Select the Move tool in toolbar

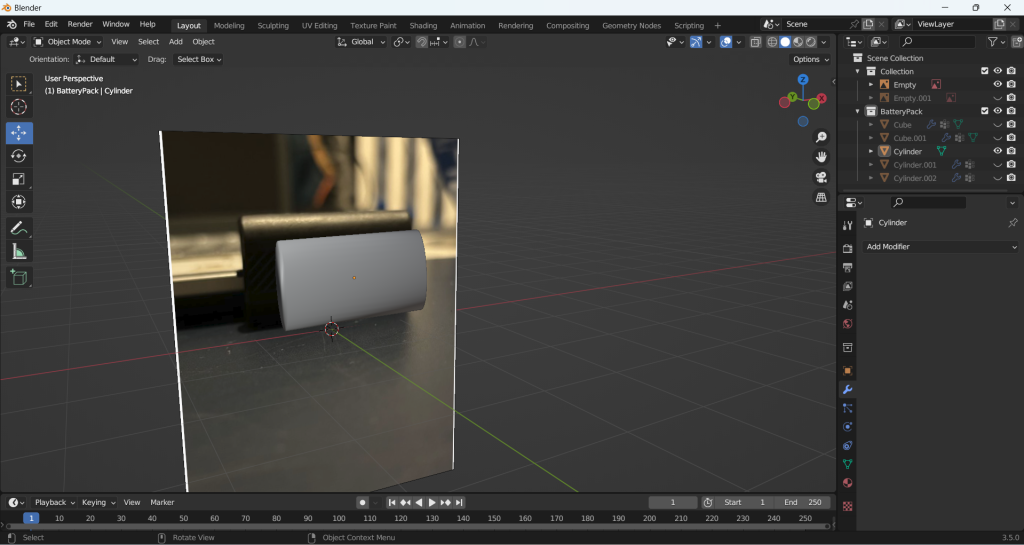pyautogui.click(x=19, y=133)
